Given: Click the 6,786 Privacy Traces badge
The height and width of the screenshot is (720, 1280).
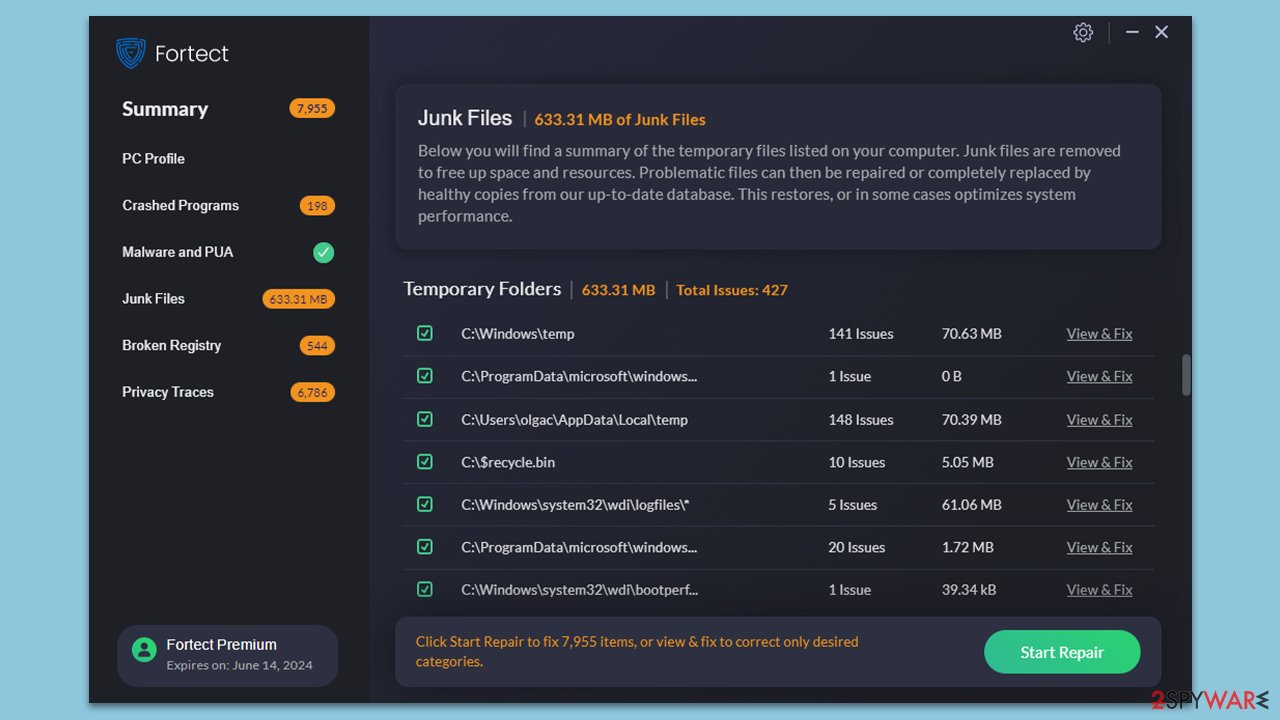Looking at the screenshot, I should pyautogui.click(x=312, y=392).
